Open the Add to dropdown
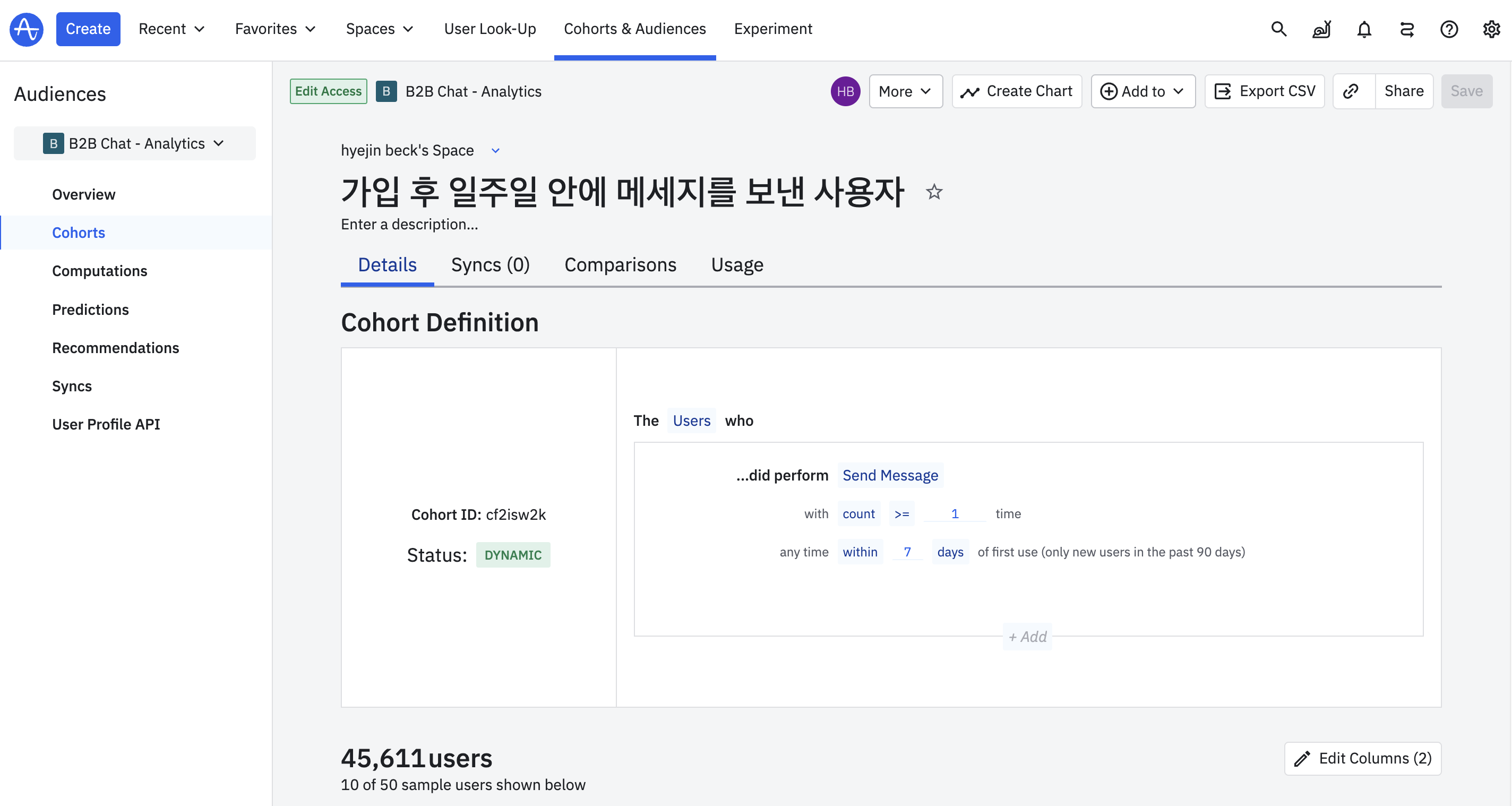Screen dimensions: 1512x806 [x=1142, y=91]
